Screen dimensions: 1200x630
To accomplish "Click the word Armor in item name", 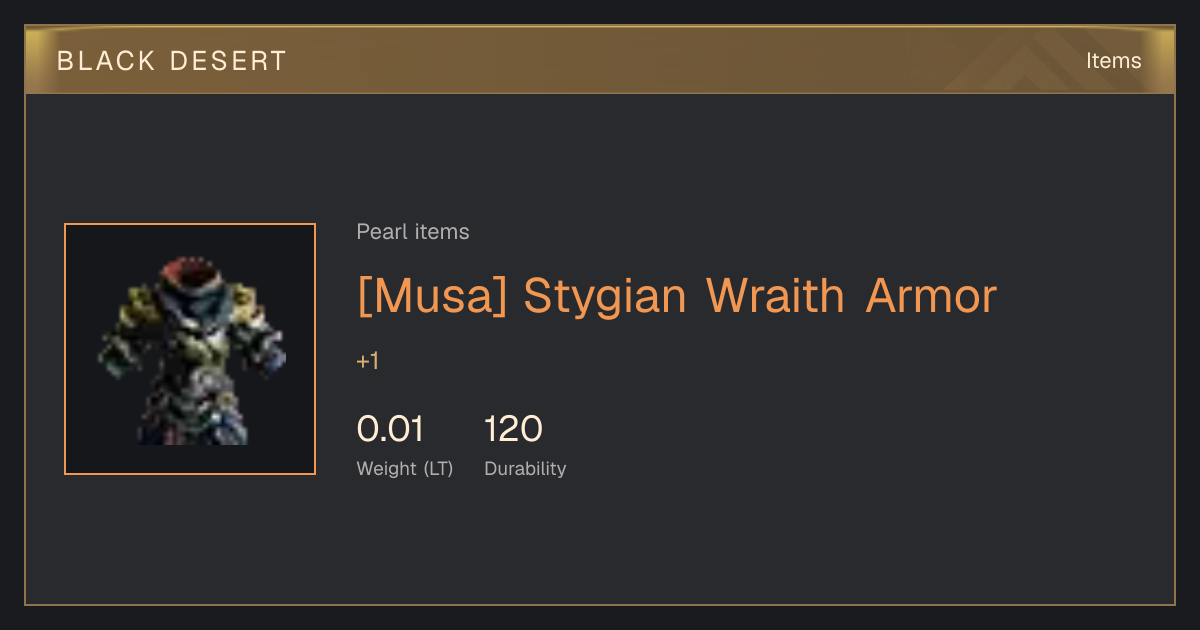I will [931, 296].
